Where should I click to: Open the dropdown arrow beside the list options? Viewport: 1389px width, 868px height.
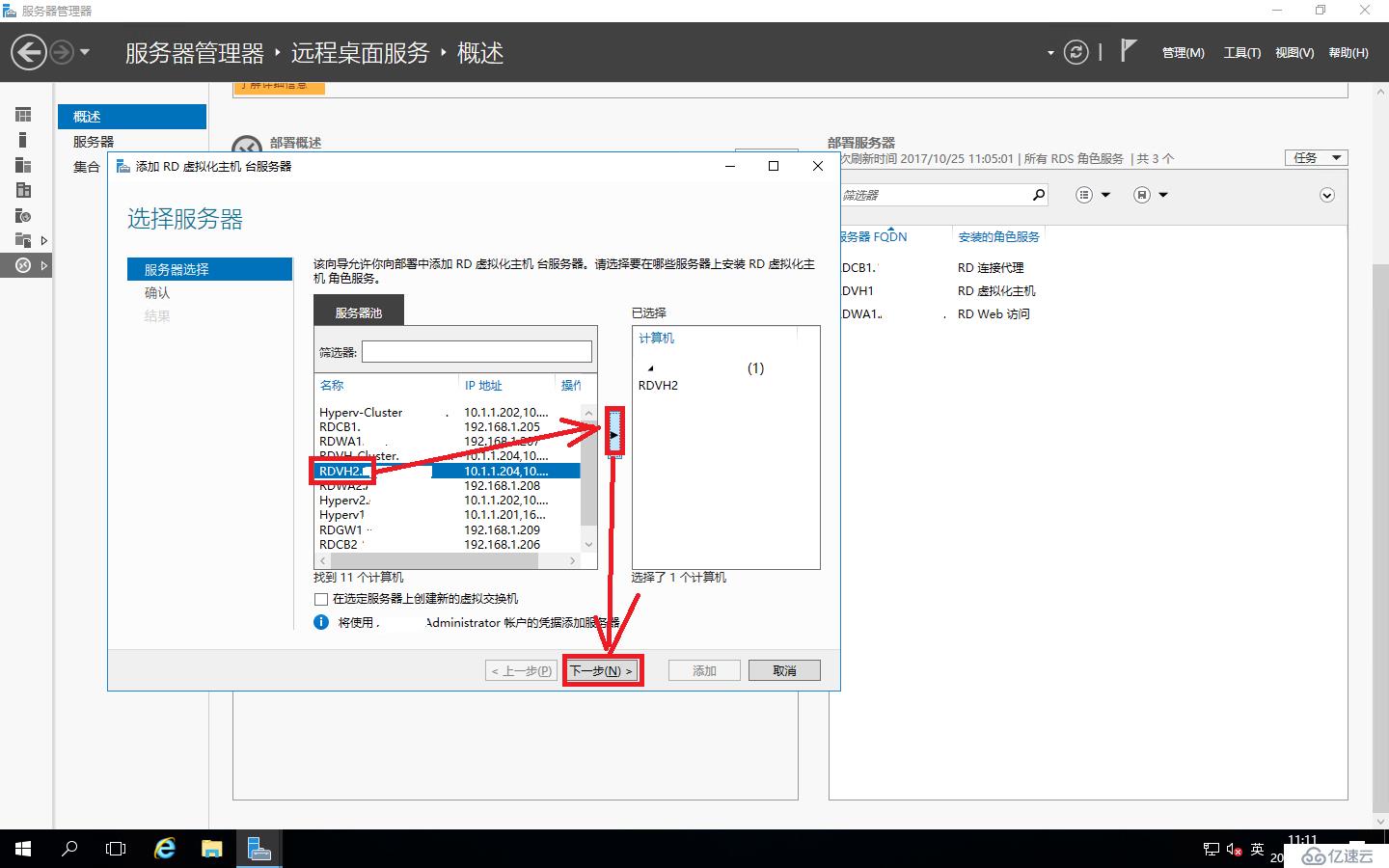(x=1105, y=195)
